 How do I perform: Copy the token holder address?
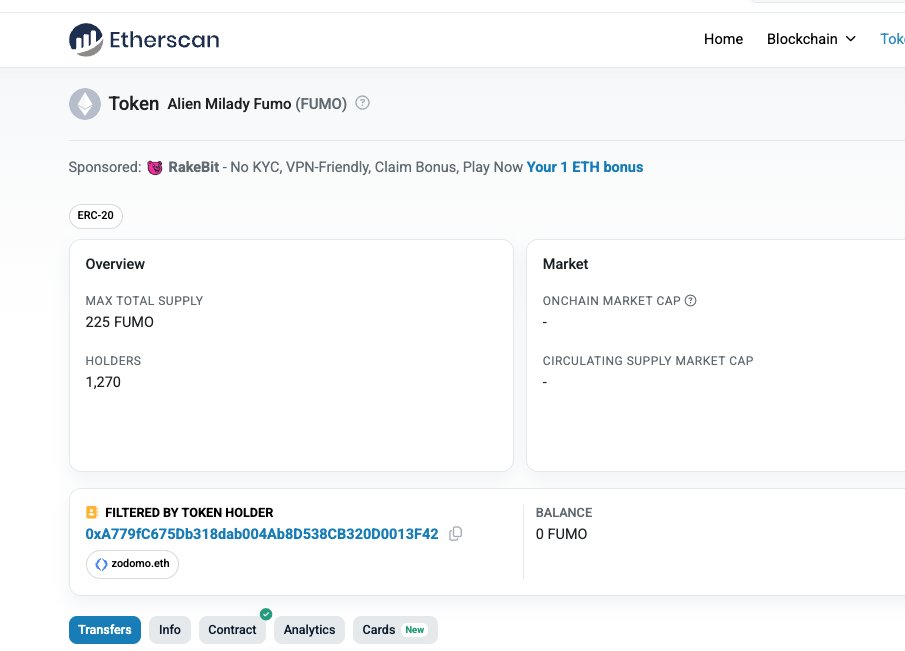tap(455, 534)
